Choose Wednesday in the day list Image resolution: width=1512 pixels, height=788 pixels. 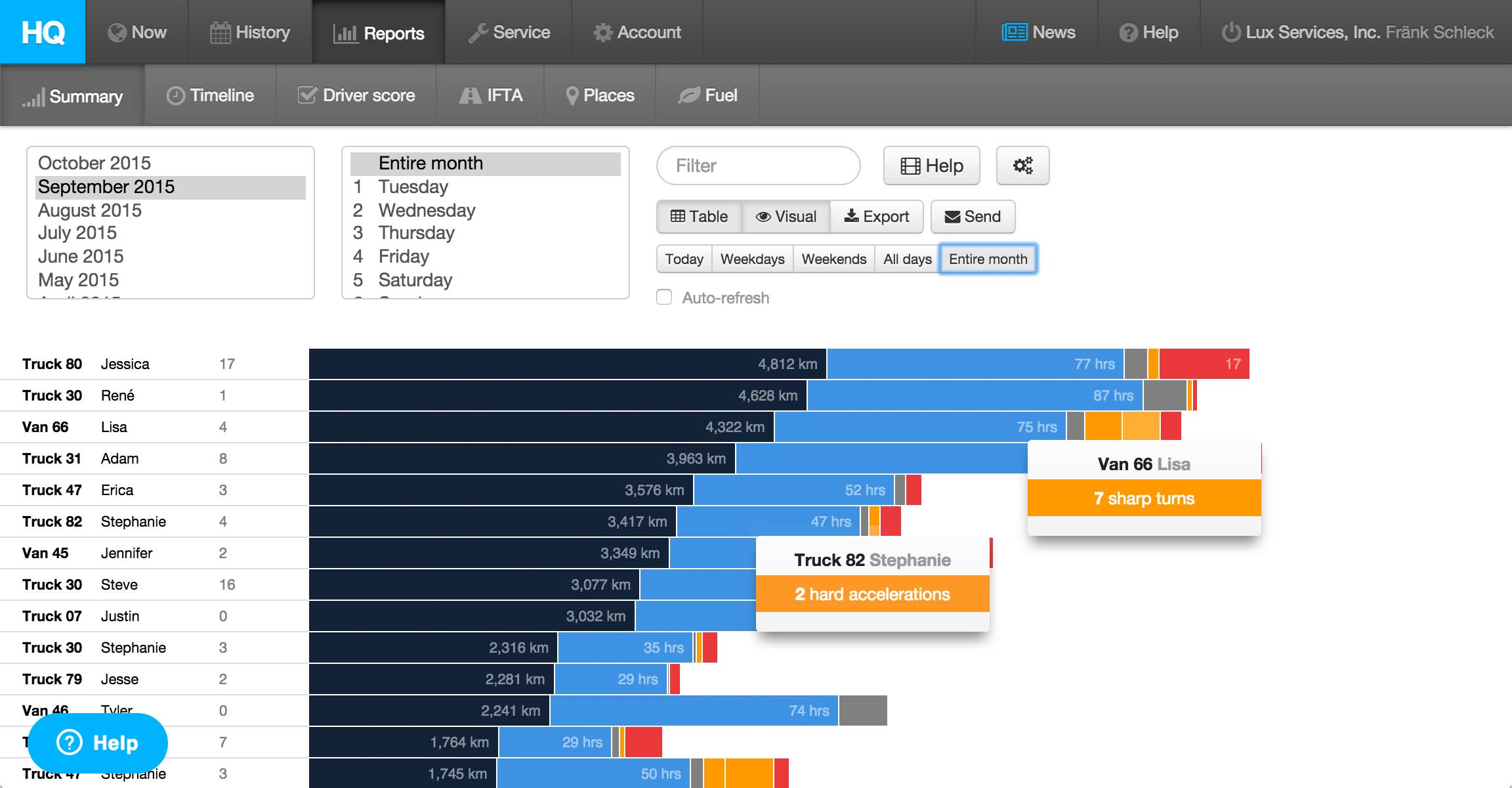[x=427, y=210]
